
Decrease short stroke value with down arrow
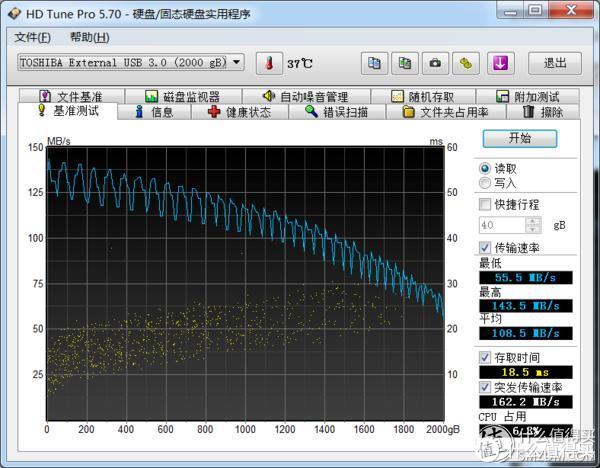click(533, 229)
